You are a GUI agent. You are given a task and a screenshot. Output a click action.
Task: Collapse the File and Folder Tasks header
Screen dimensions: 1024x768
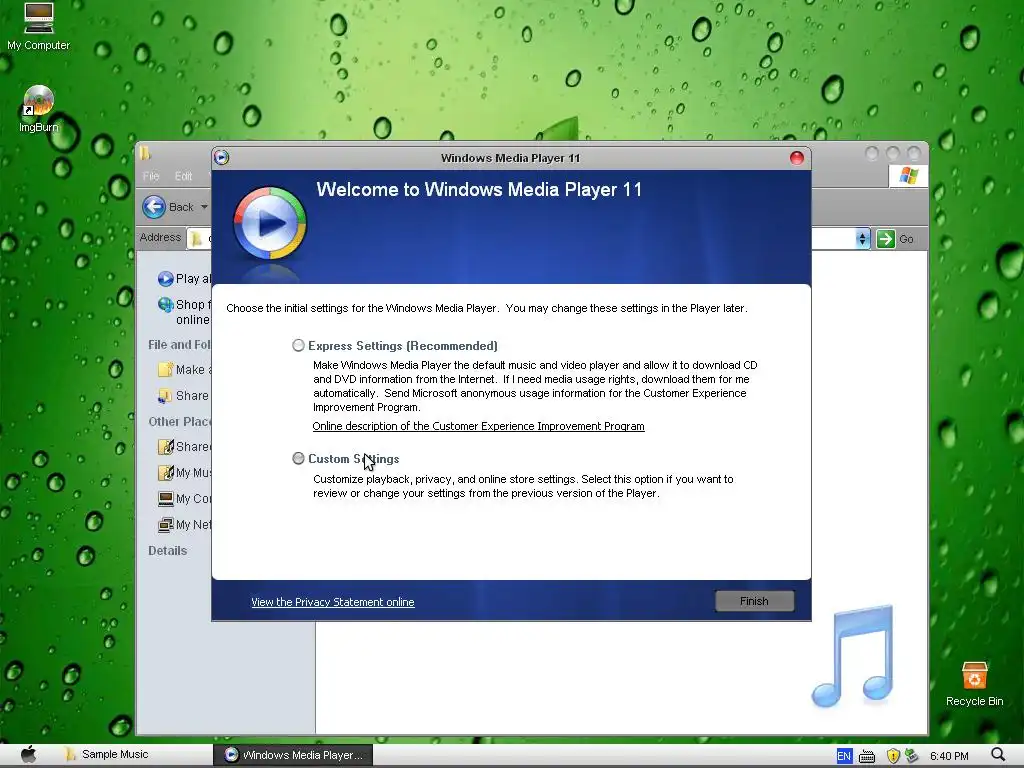click(x=180, y=345)
